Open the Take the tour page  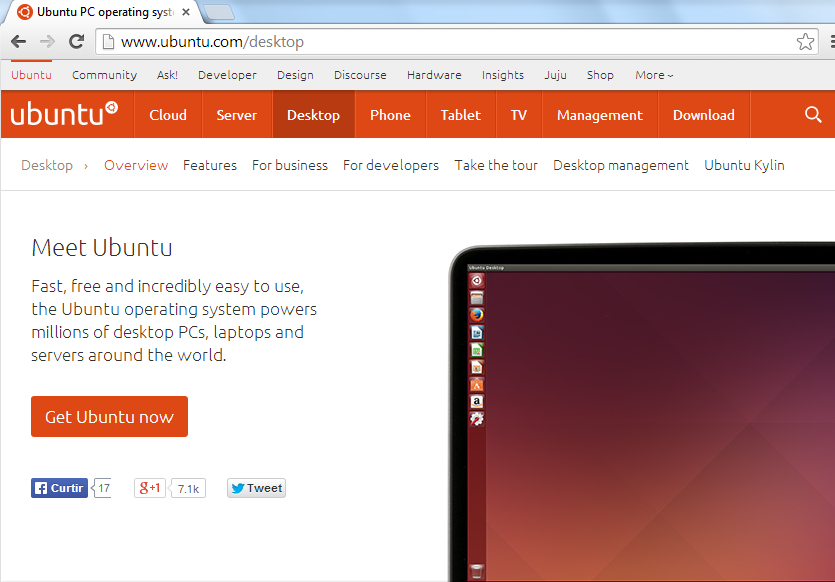[x=496, y=165]
